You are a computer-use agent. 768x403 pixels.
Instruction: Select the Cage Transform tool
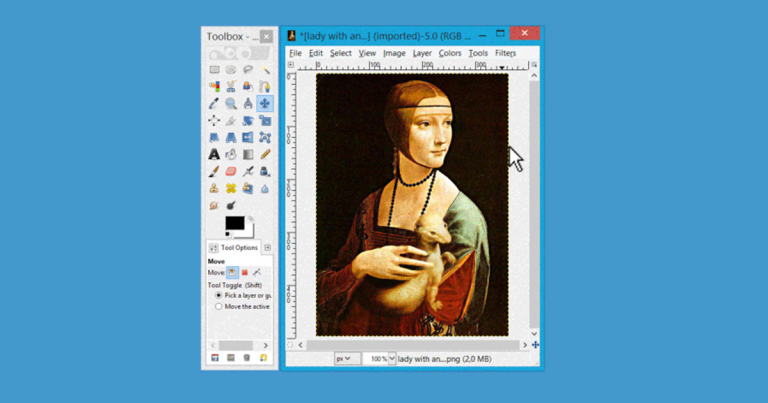[x=265, y=138]
